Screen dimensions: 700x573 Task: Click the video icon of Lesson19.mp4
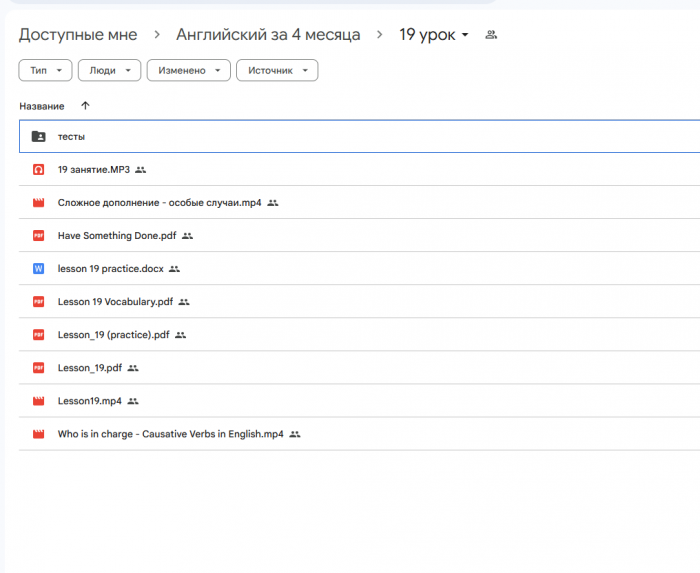point(38,401)
